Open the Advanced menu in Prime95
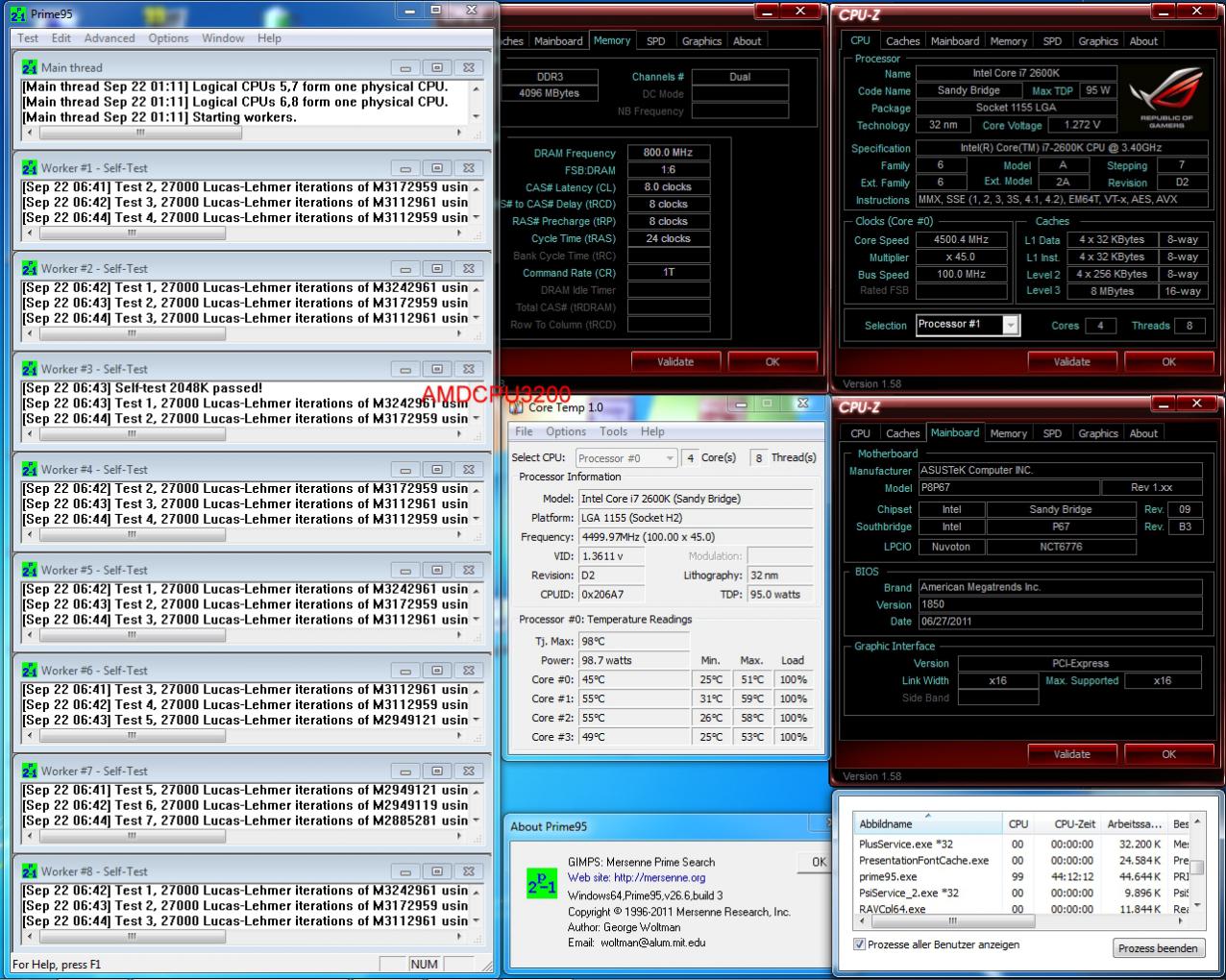 (x=110, y=38)
